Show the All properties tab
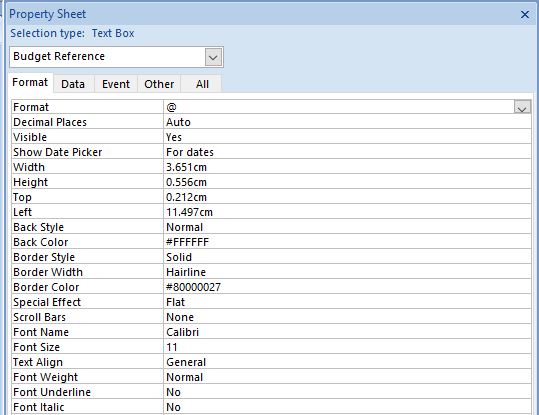 click(x=202, y=84)
